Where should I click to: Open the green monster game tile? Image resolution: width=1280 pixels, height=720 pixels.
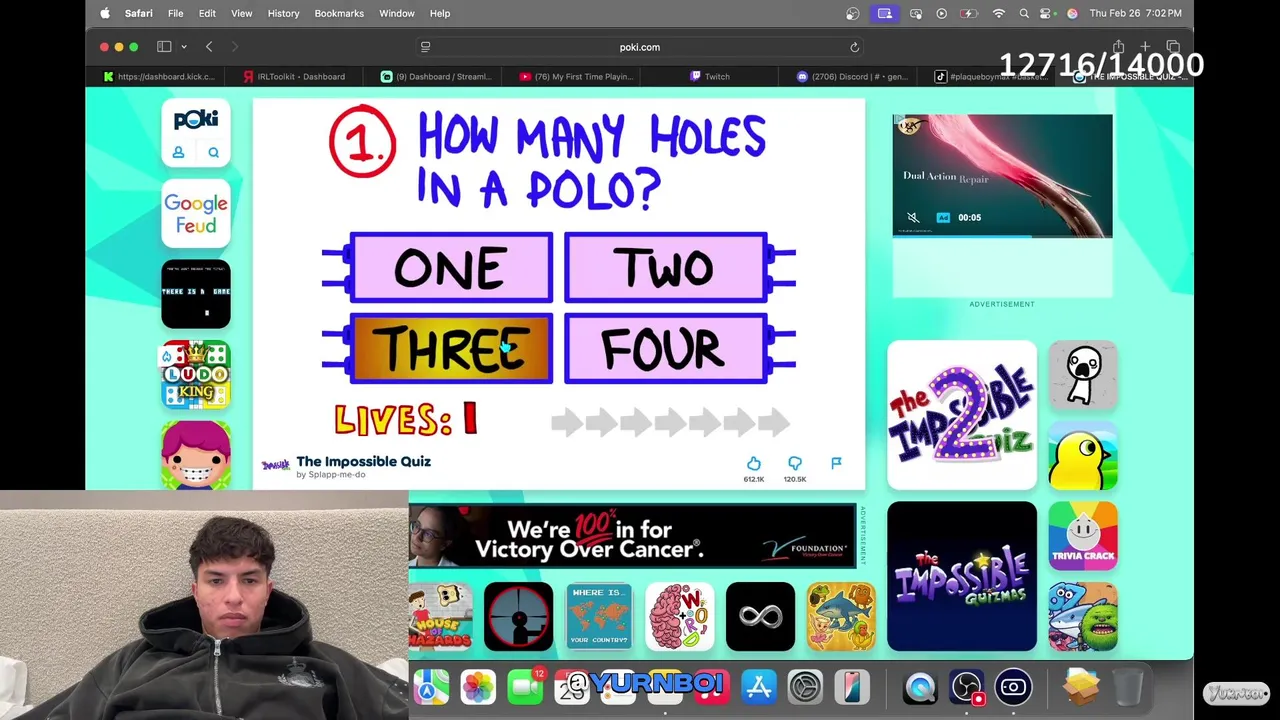point(1083,617)
